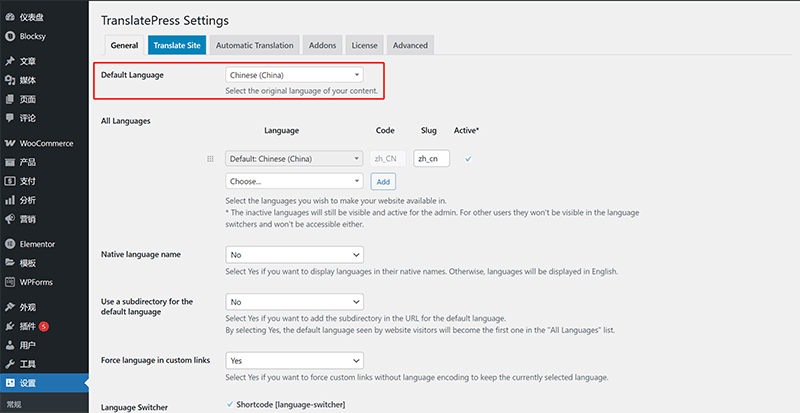Open the Elementor menu label
The image size is (800, 413).
point(37,244)
